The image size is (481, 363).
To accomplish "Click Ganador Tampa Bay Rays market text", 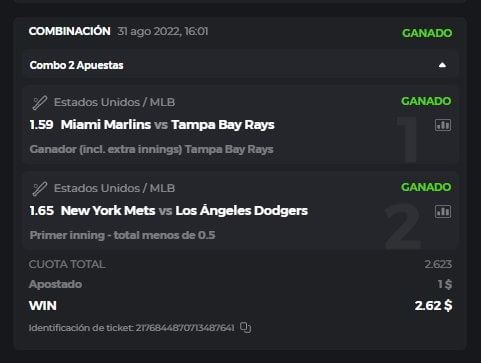I will 151,149.
